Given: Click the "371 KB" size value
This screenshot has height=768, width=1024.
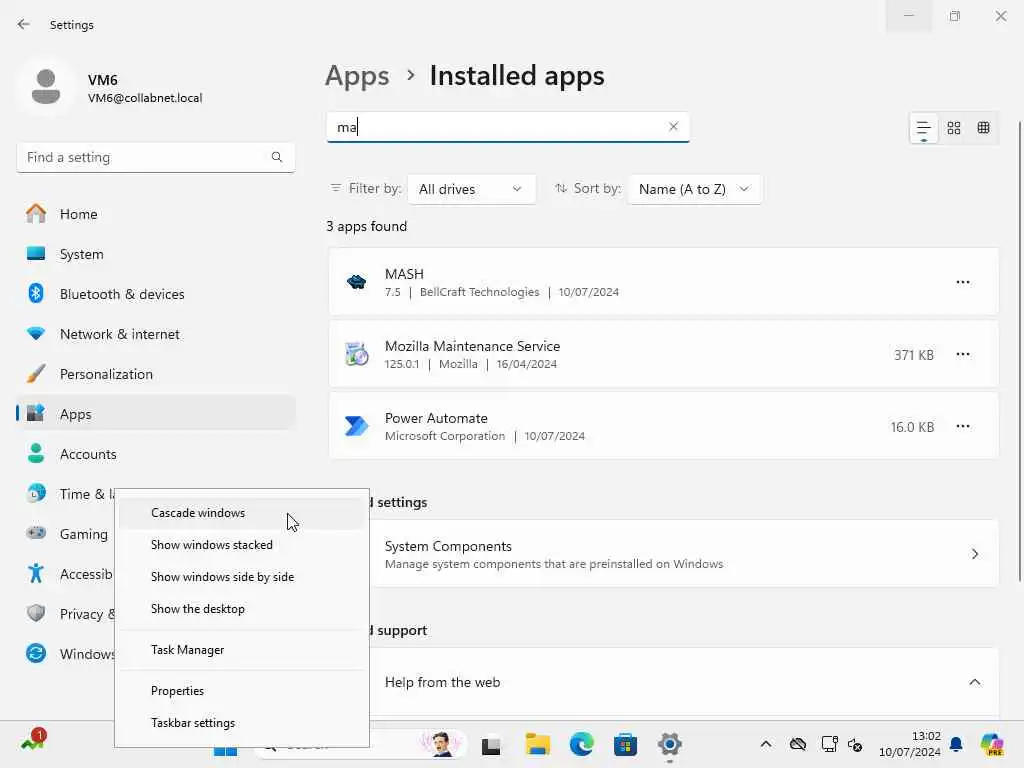Looking at the screenshot, I should tap(914, 355).
